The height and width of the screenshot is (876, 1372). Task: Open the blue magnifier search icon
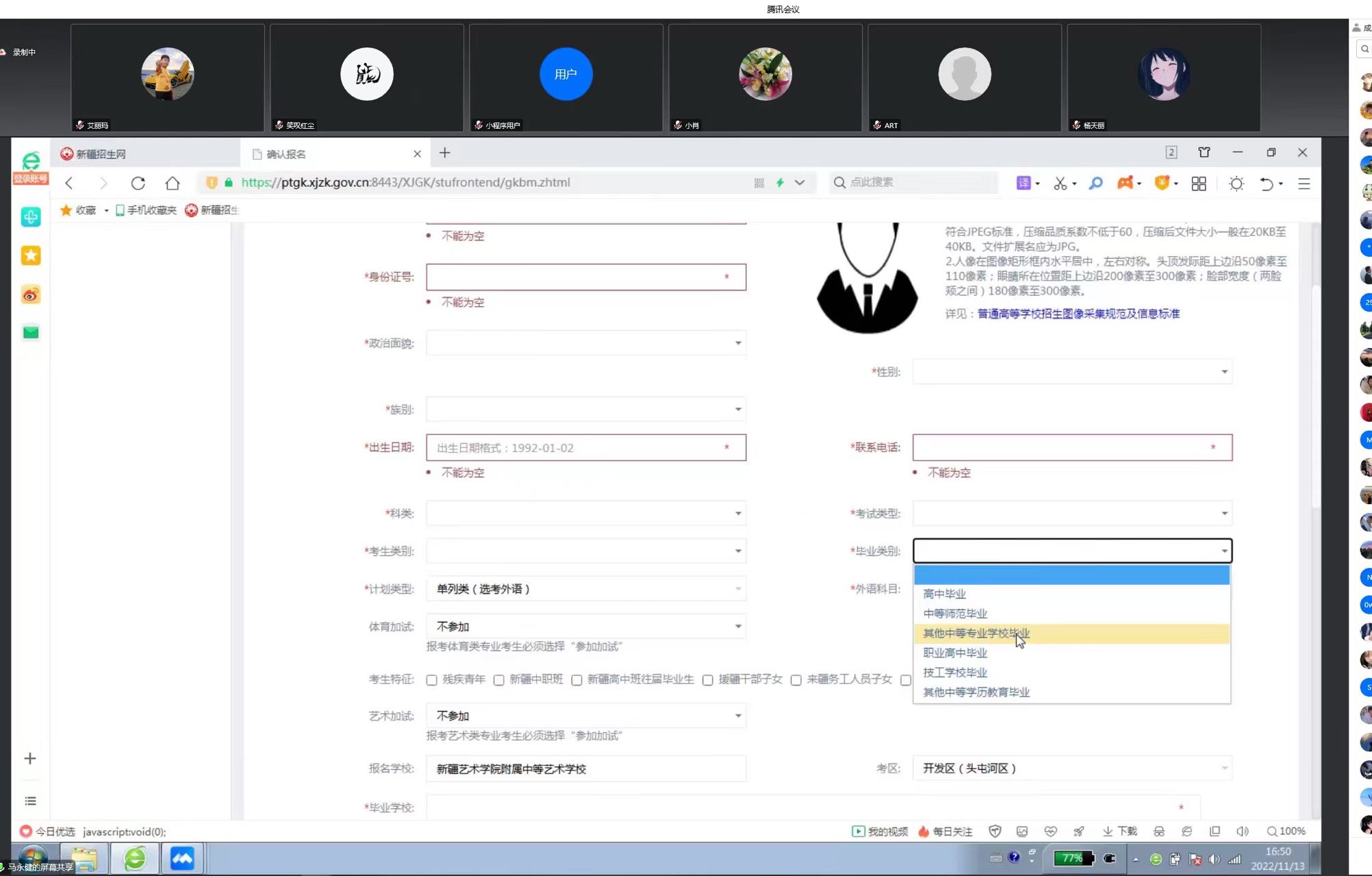coord(1096,183)
